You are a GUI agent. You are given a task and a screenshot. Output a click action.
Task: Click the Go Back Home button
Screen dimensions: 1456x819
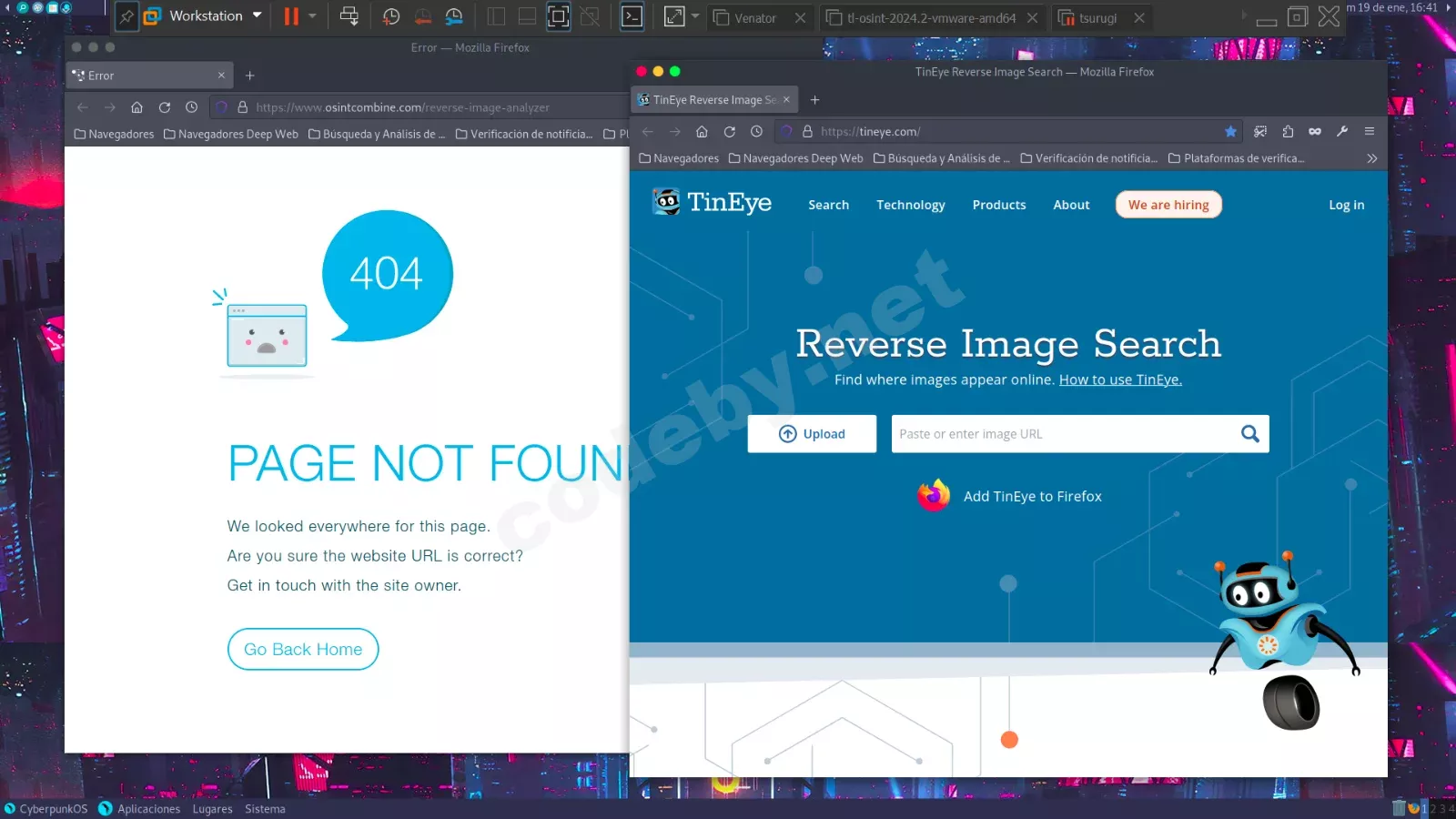pos(303,649)
